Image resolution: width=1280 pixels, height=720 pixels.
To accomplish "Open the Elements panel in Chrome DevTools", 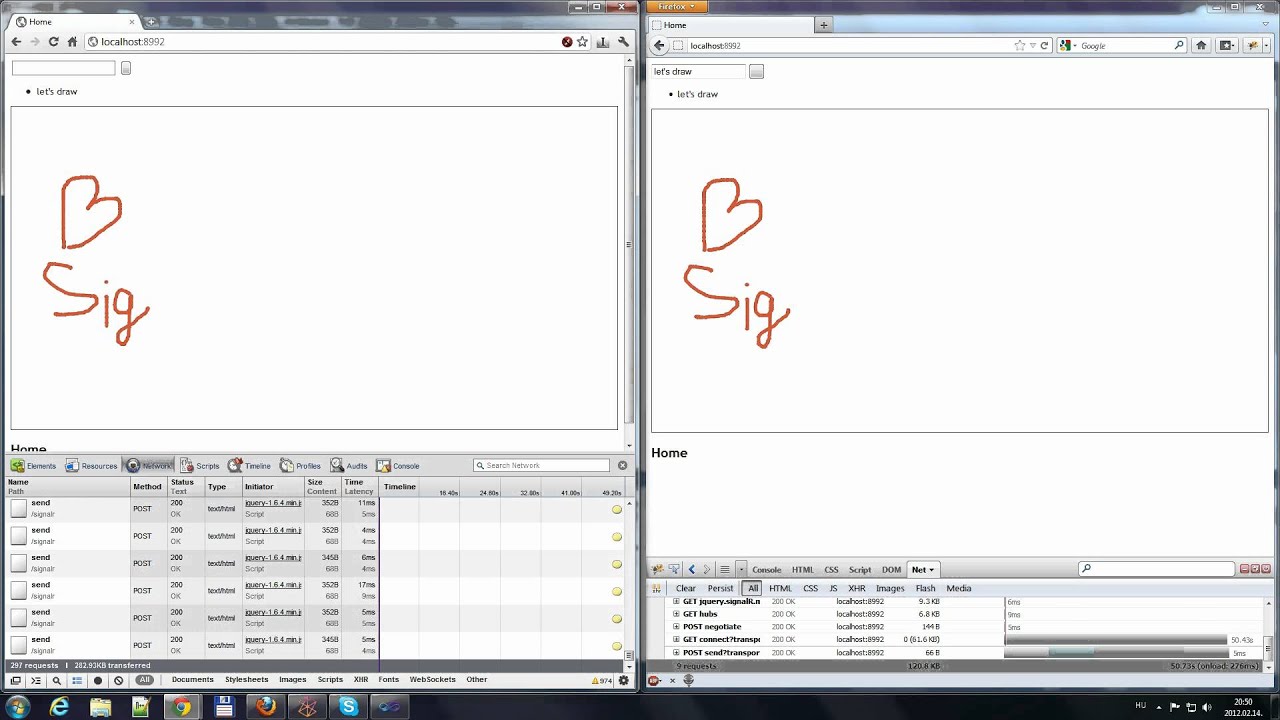I will [33, 466].
